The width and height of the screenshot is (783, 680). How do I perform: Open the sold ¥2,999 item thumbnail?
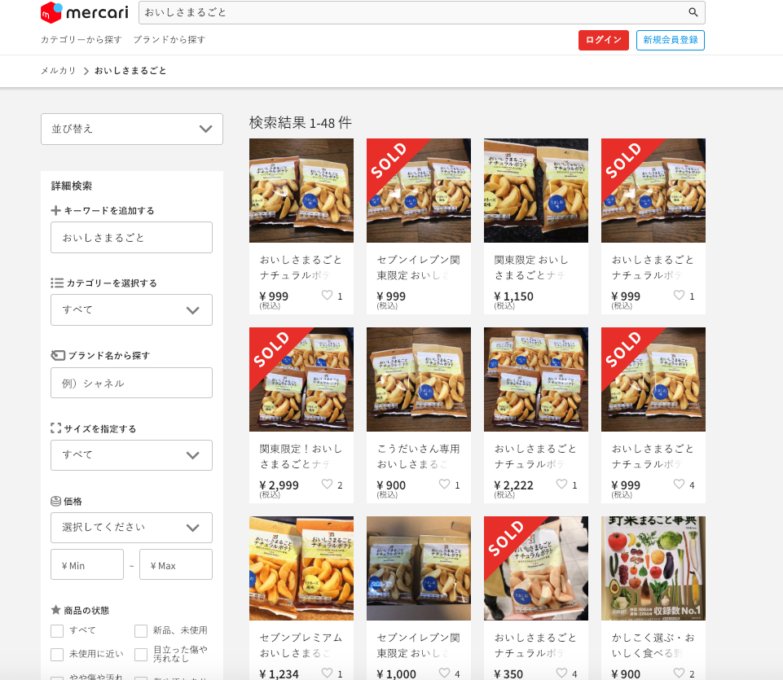click(301, 379)
